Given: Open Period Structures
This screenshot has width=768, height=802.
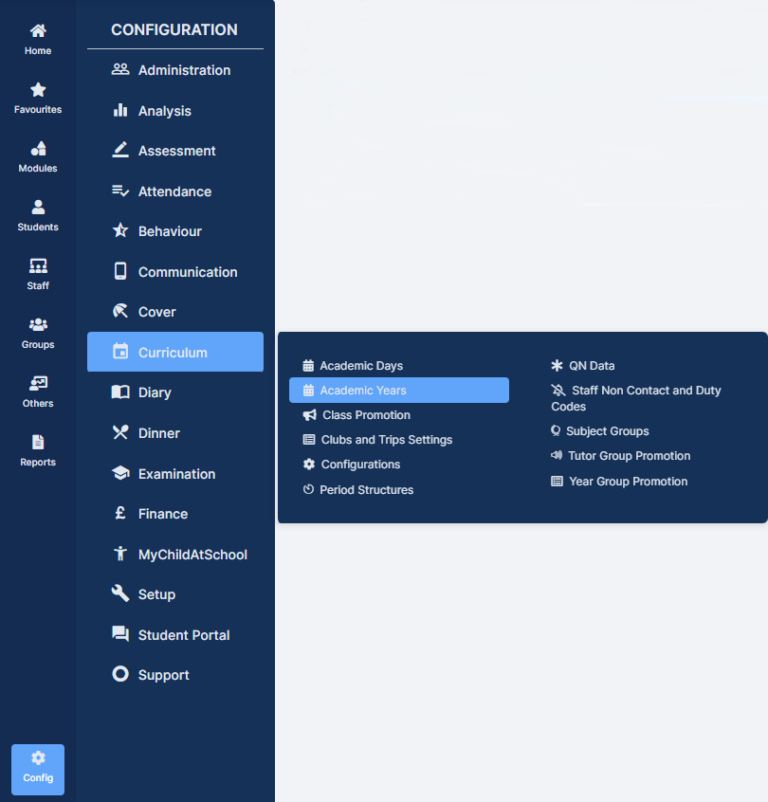Looking at the screenshot, I should (x=399, y=490).
